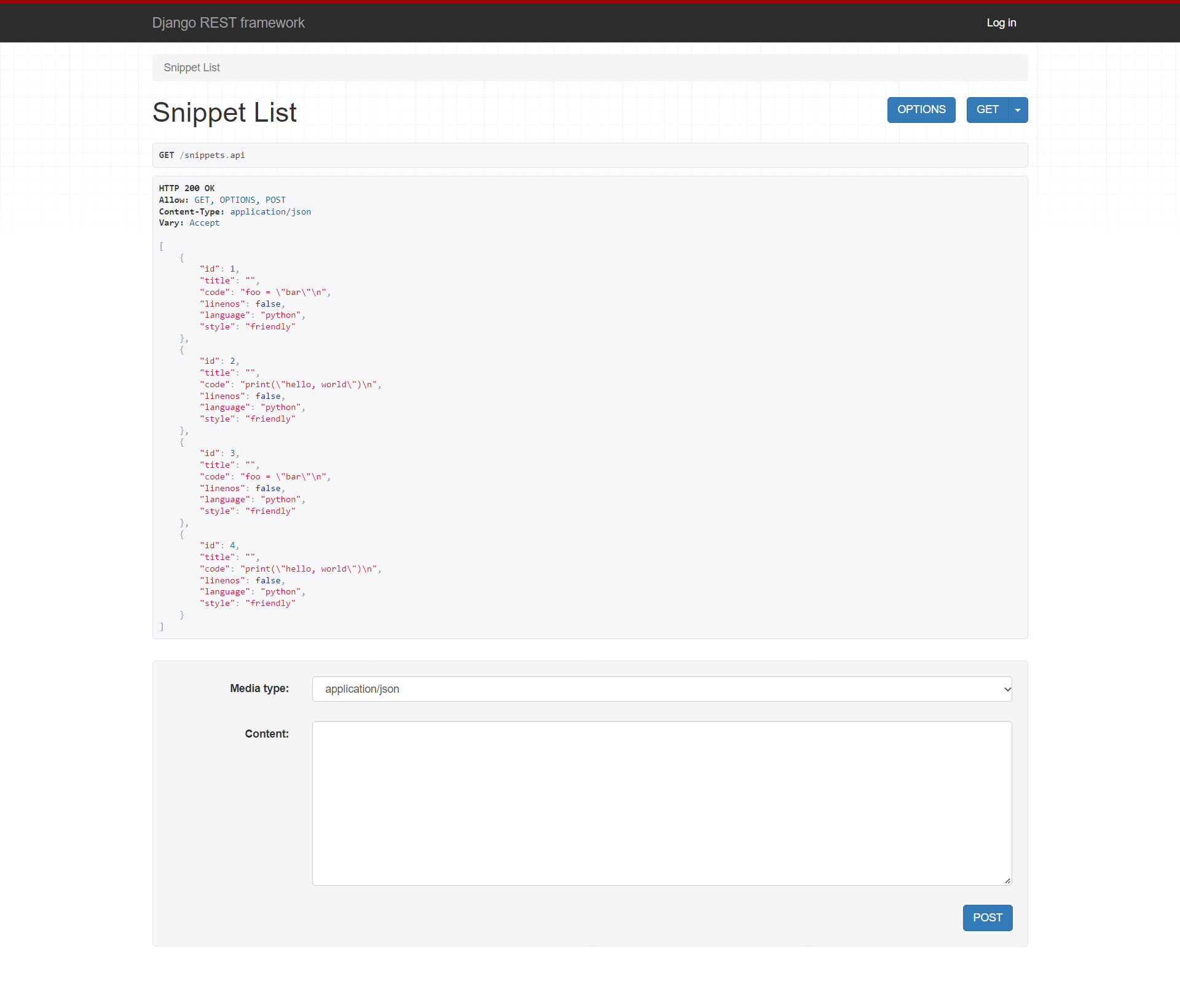This screenshot has width=1180, height=1008.
Task: Click the Content label
Action: click(x=267, y=734)
